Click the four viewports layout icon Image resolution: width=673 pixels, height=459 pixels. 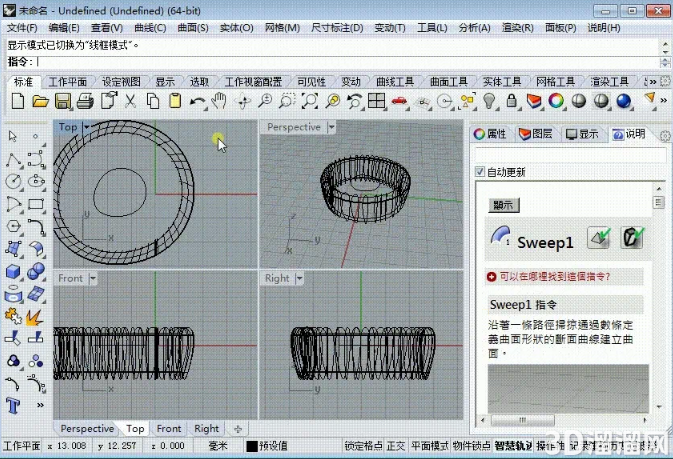pos(376,101)
